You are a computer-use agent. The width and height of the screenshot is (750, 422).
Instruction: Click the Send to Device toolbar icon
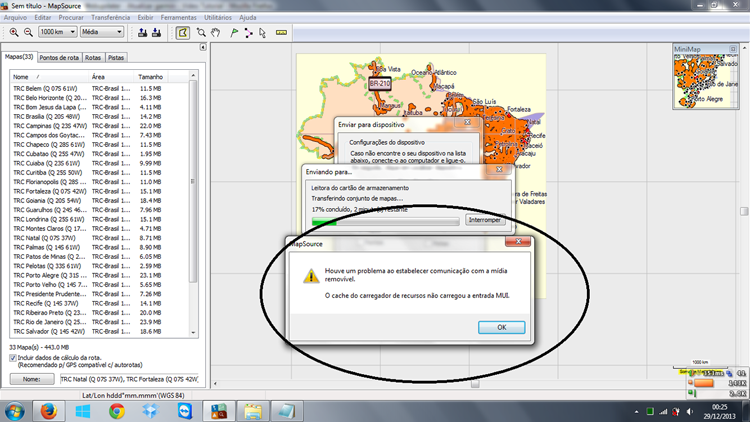click(x=143, y=33)
